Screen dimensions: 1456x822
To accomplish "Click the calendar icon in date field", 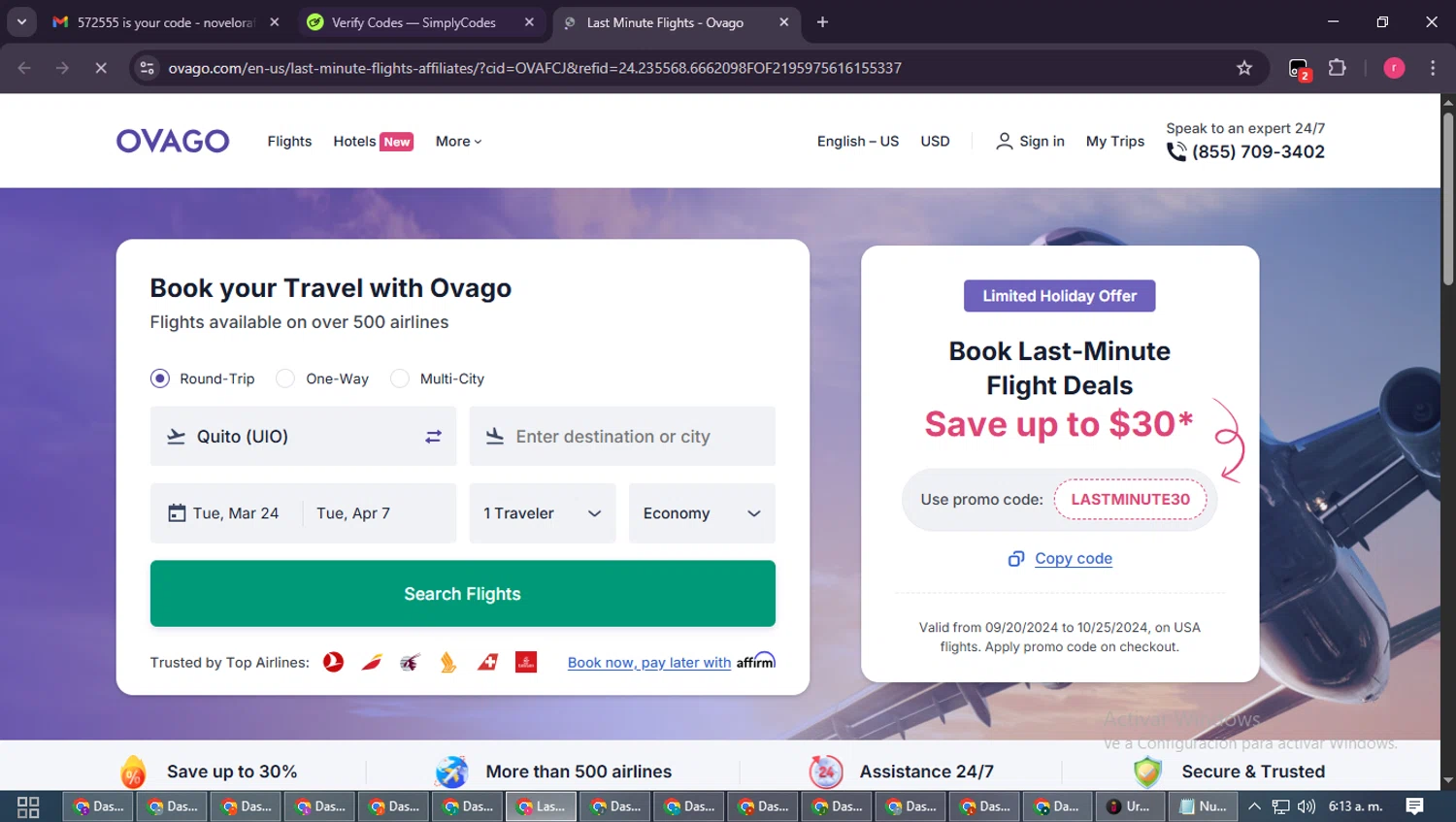I will coord(177,512).
